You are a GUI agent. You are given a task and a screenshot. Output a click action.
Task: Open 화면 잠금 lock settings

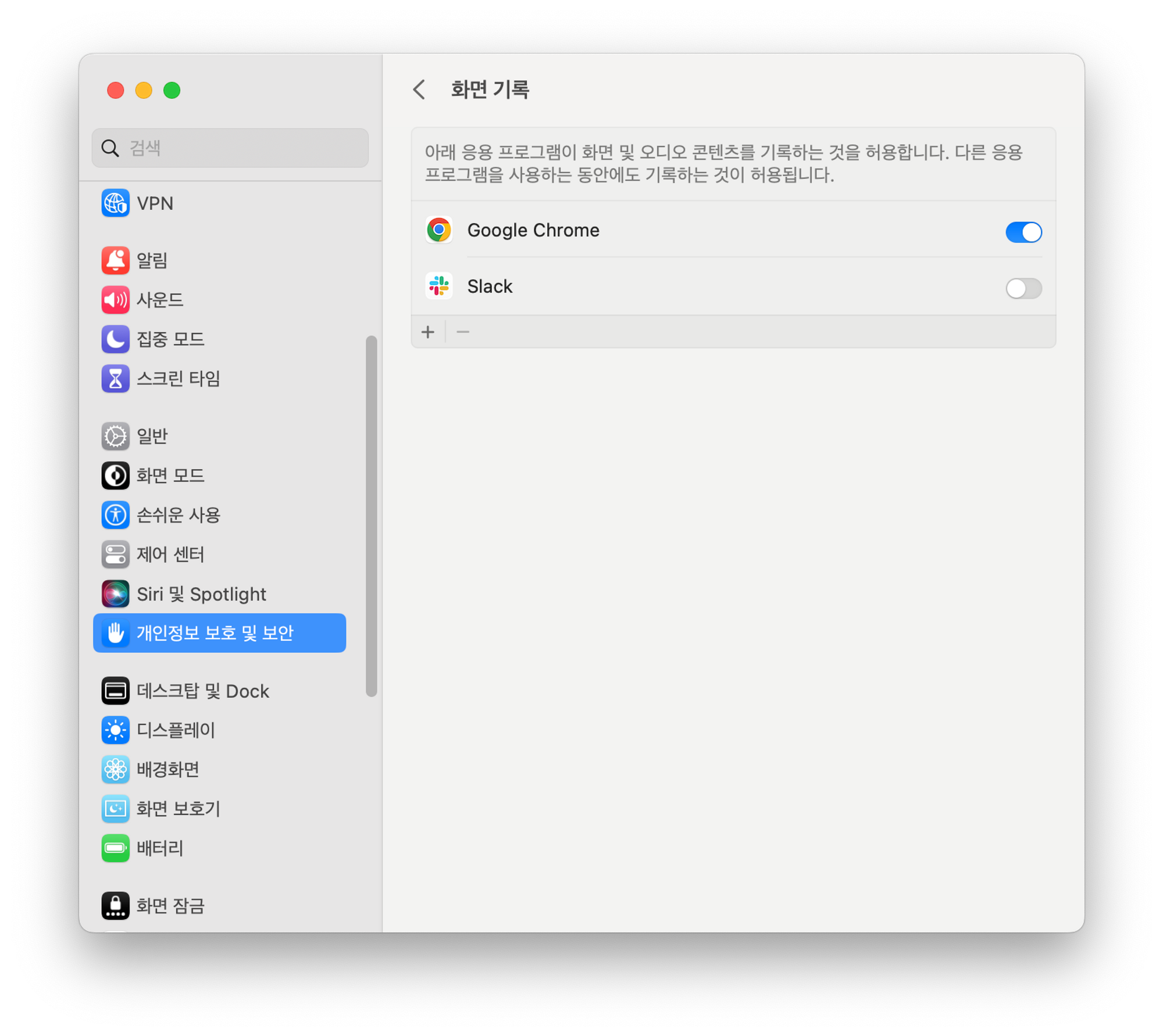170,905
